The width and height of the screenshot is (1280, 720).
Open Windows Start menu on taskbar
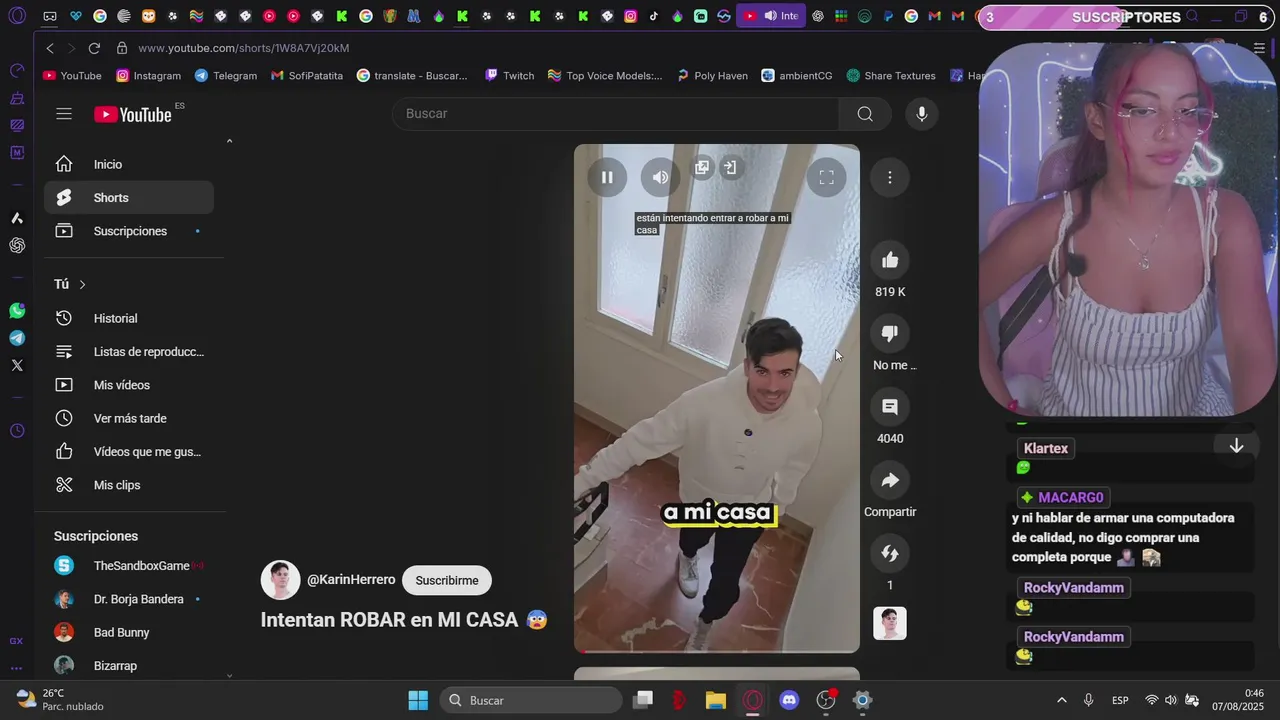click(418, 700)
